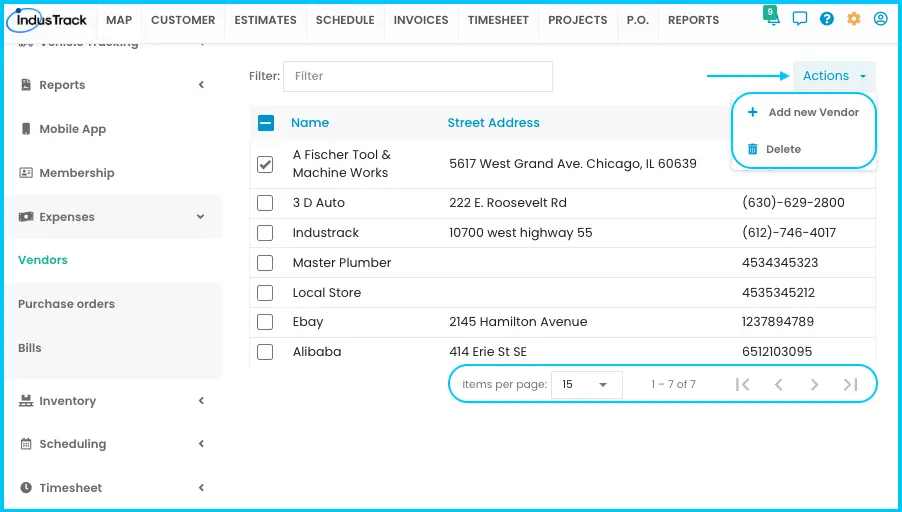Collapse the Expenses section chevron
The height and width of the screenshot is (512, 902).
coord(200,217)
